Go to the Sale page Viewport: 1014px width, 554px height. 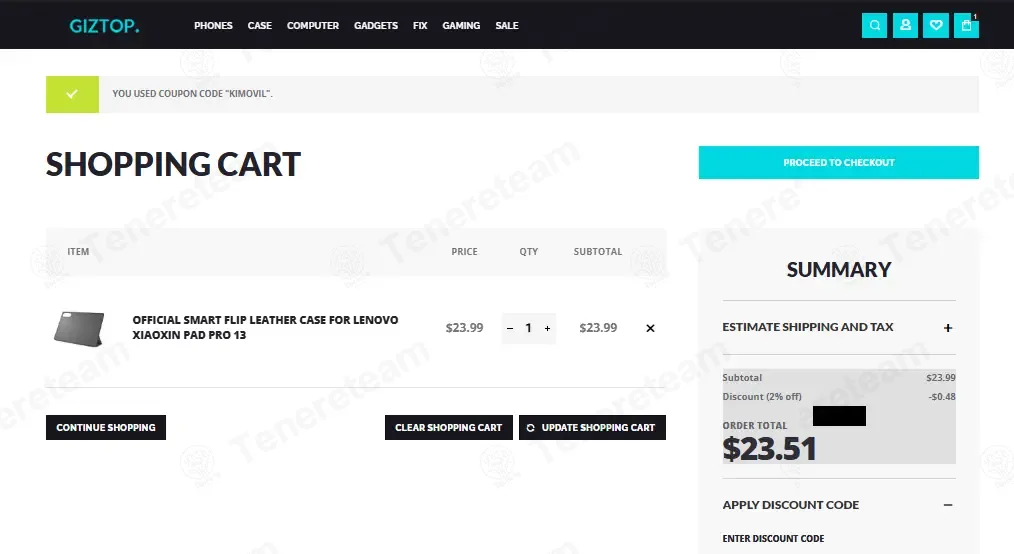tap(507, 26)
